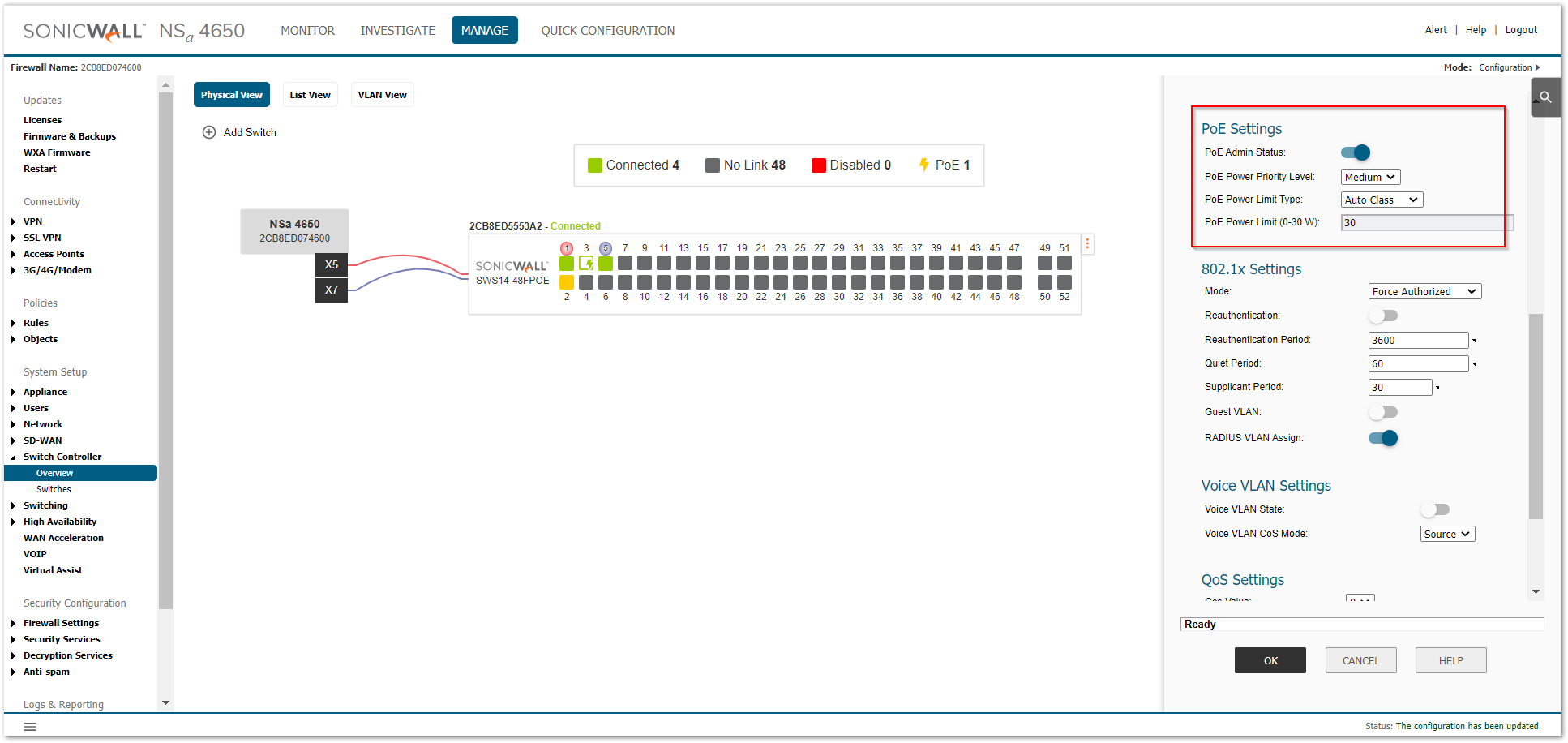Click the Physical View button

click(232, 95)
